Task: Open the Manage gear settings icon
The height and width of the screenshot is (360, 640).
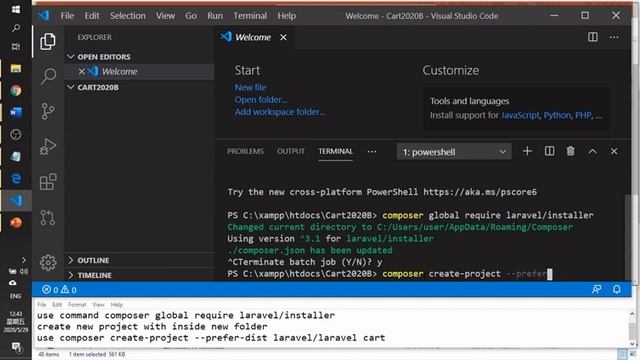Action: [x=48, y=262]
